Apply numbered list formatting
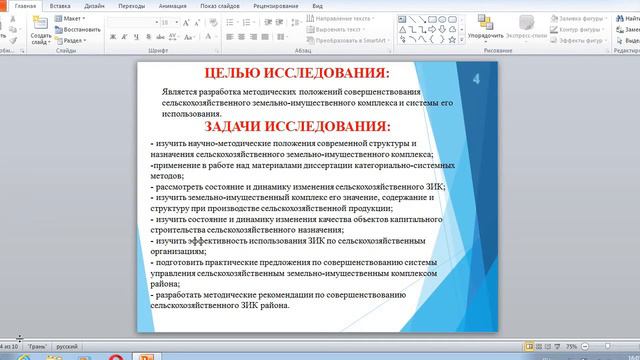640x360 pixels. [248, 22]
